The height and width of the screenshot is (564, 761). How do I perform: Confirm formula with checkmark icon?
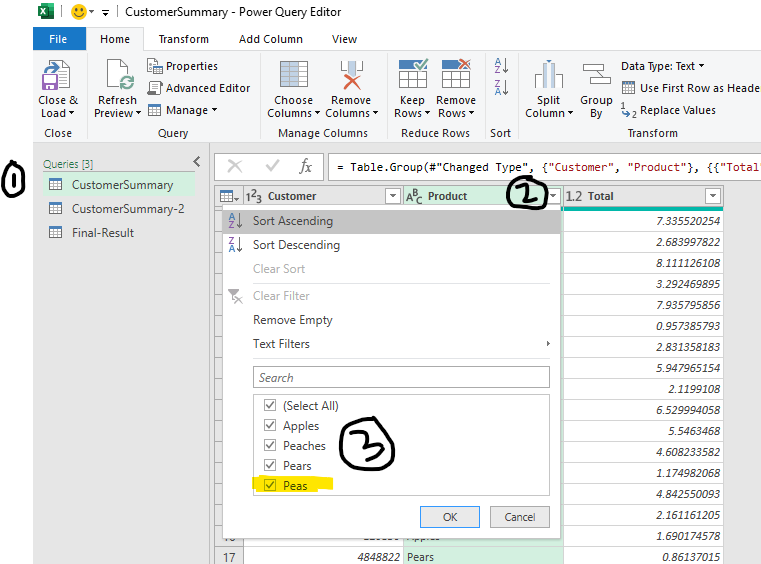click(272, 166)
